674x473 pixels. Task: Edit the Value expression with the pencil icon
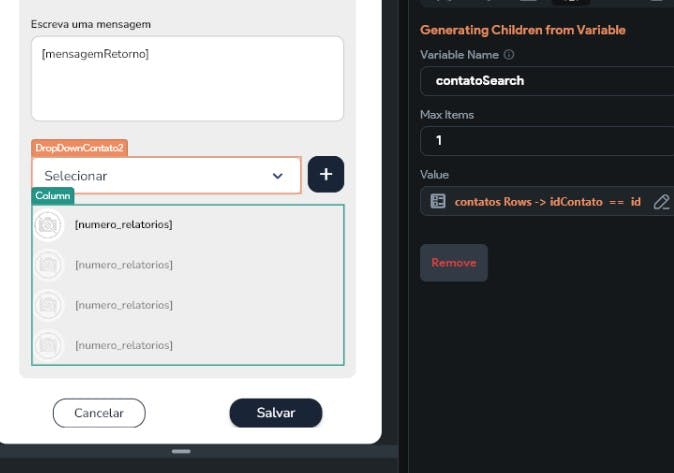tap(661, 202)
